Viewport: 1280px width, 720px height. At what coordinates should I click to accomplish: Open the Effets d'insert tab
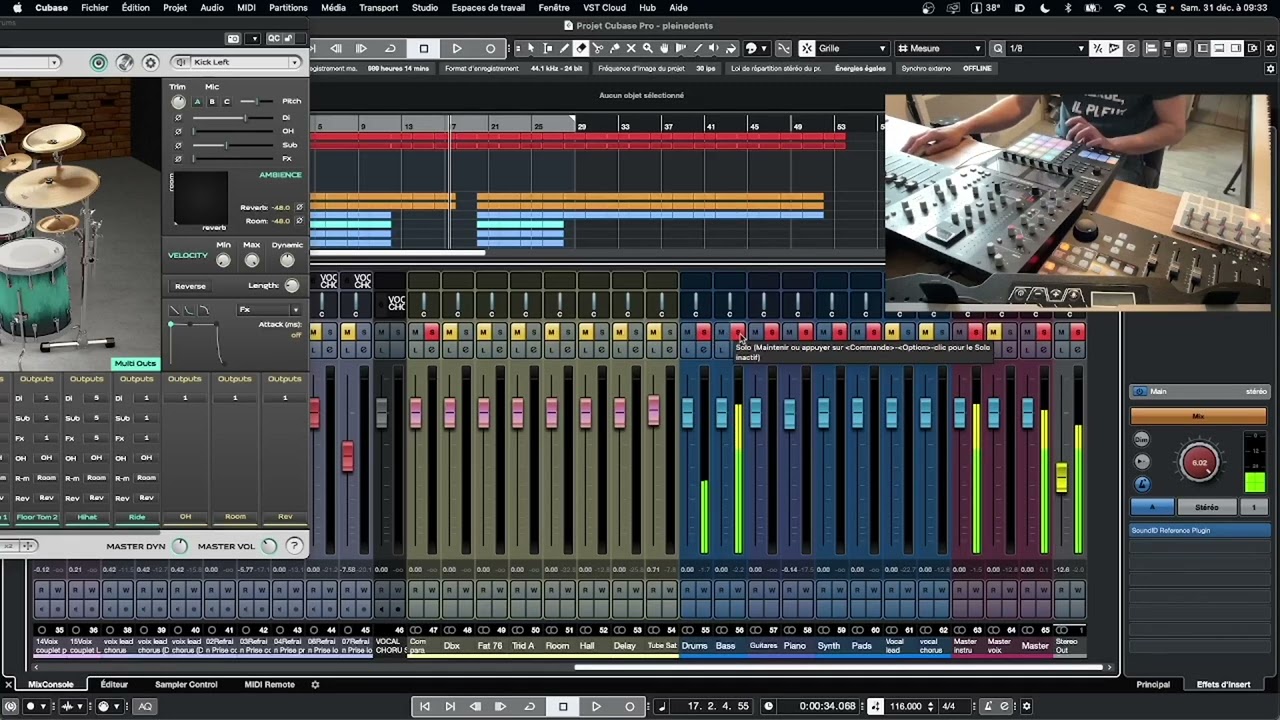pyautogui.click(x=1224, y=685)
